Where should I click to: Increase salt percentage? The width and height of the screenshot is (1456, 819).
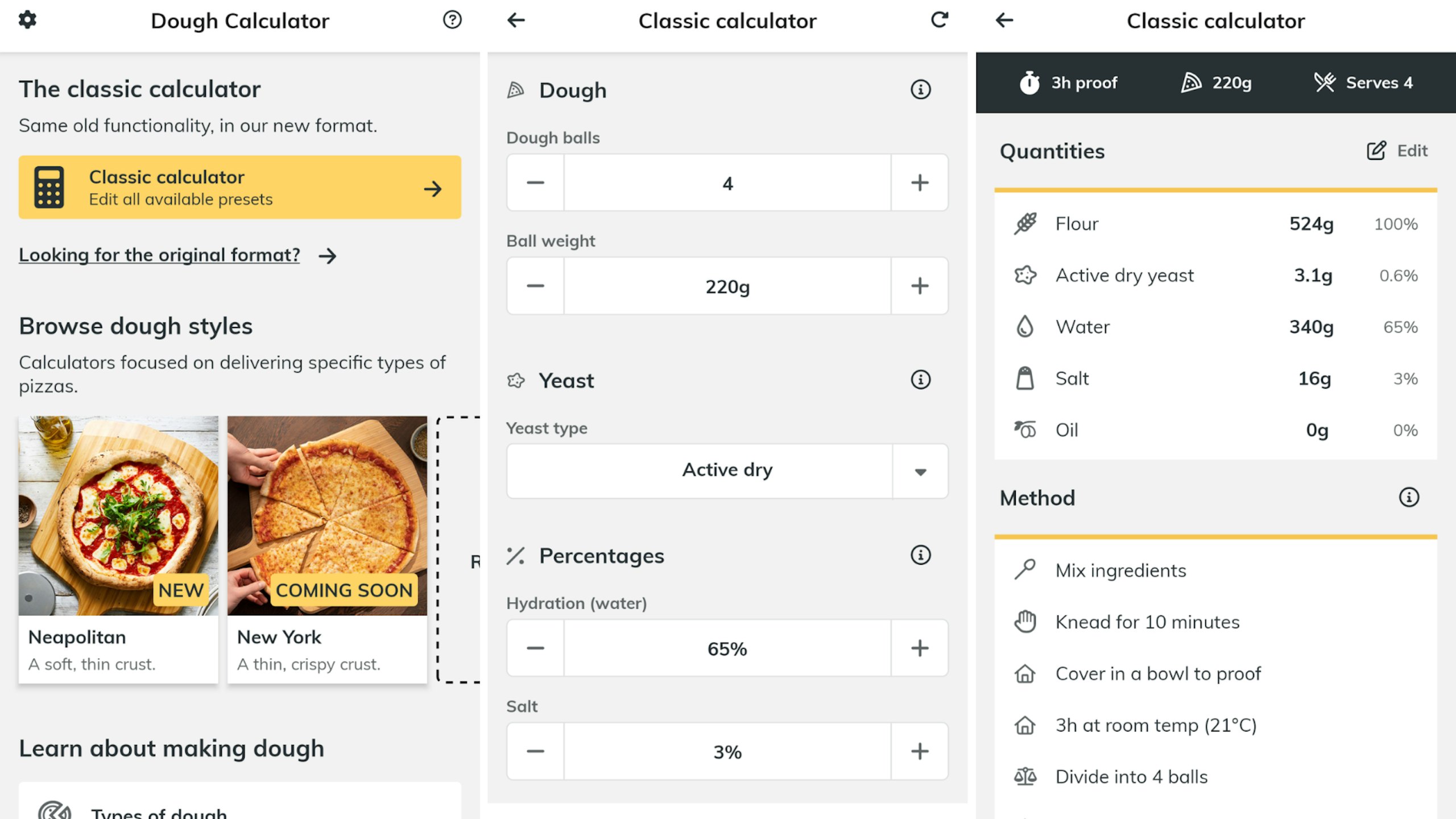[x=920, y=751]
